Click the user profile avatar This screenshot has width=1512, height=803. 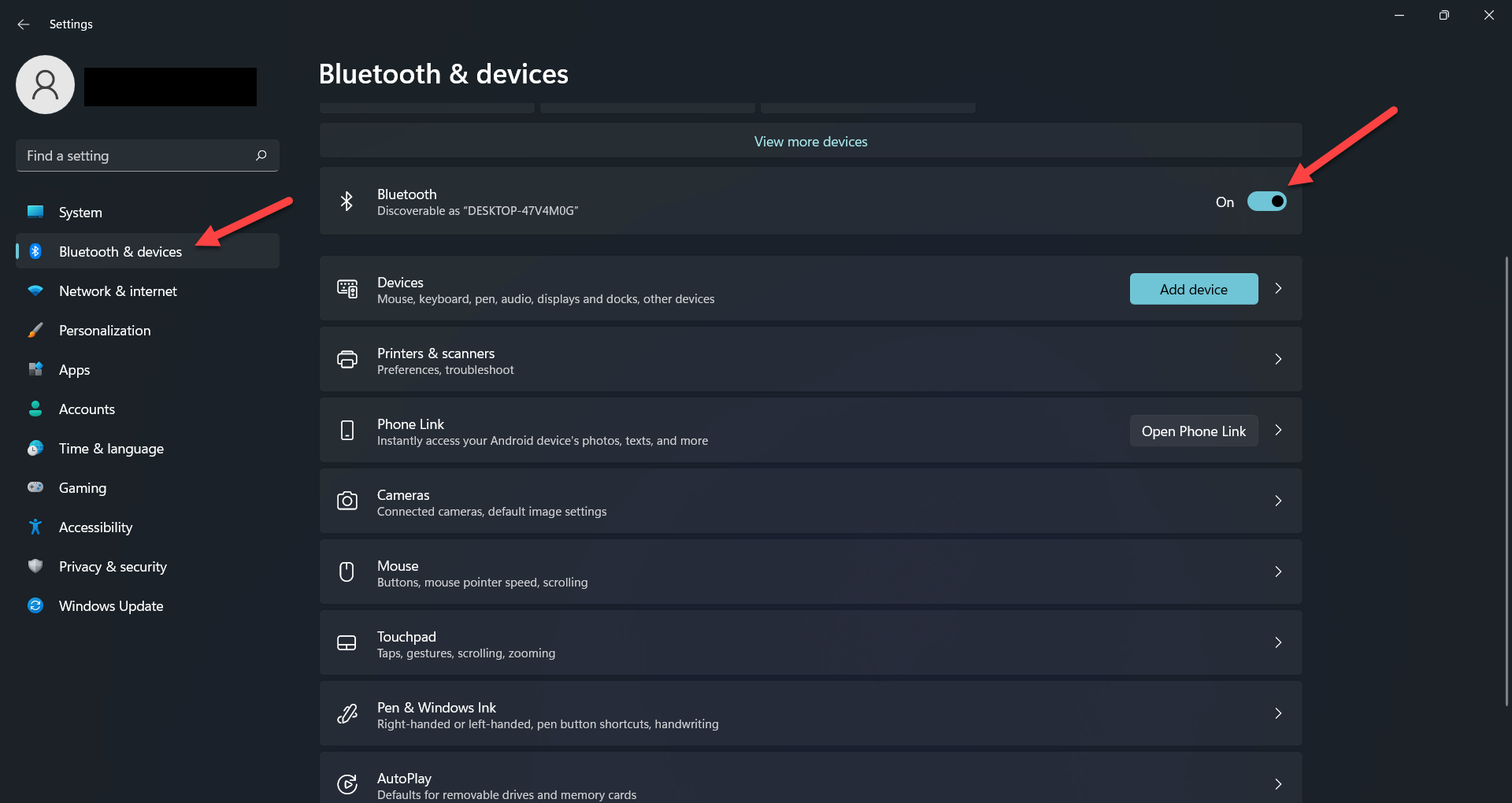click(x=46, y=85)
